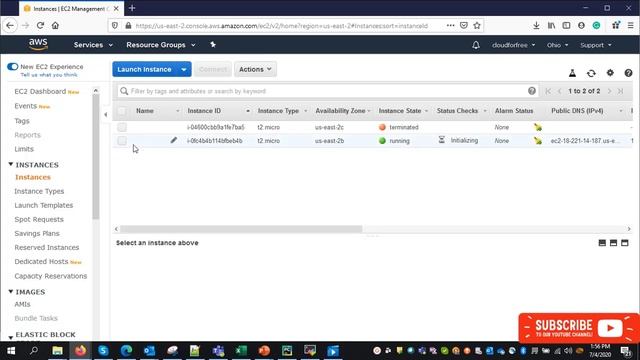Click the Launch Instance button
Image resolution: width=640 pixels, height=360 pixels.
(x=144, y=69)
